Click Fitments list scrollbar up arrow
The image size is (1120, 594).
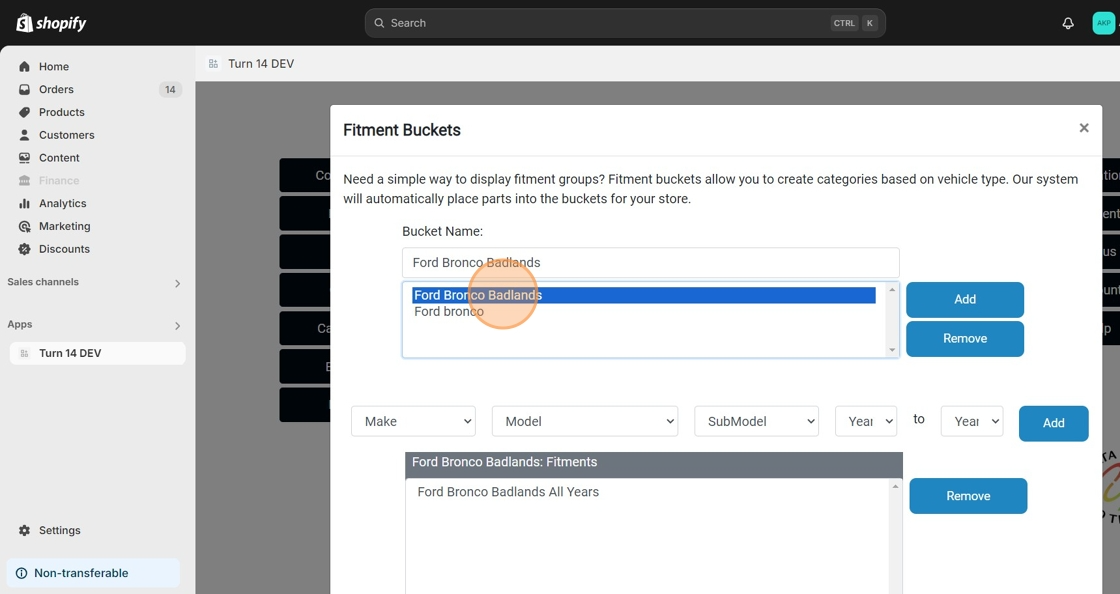click(895, 487)
